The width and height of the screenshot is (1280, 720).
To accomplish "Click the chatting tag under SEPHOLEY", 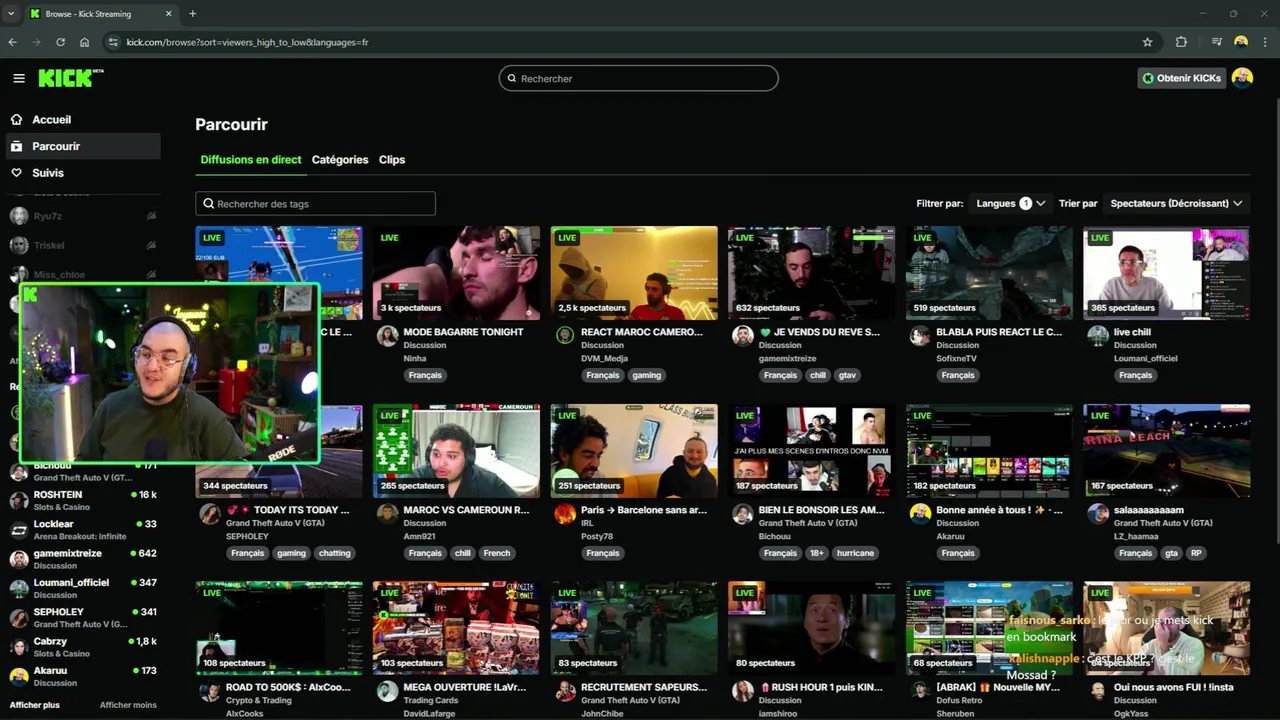I will [x=334, y=553].
